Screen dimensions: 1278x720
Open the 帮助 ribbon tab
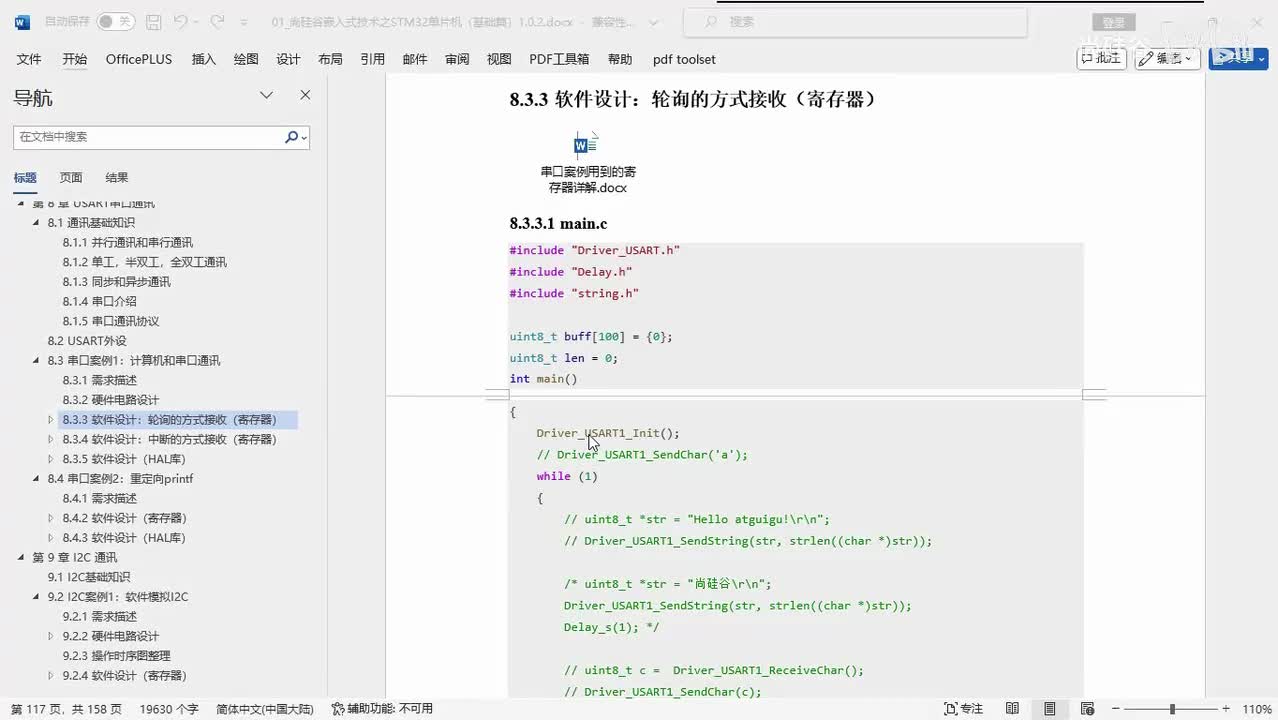(x=620, y=59)
